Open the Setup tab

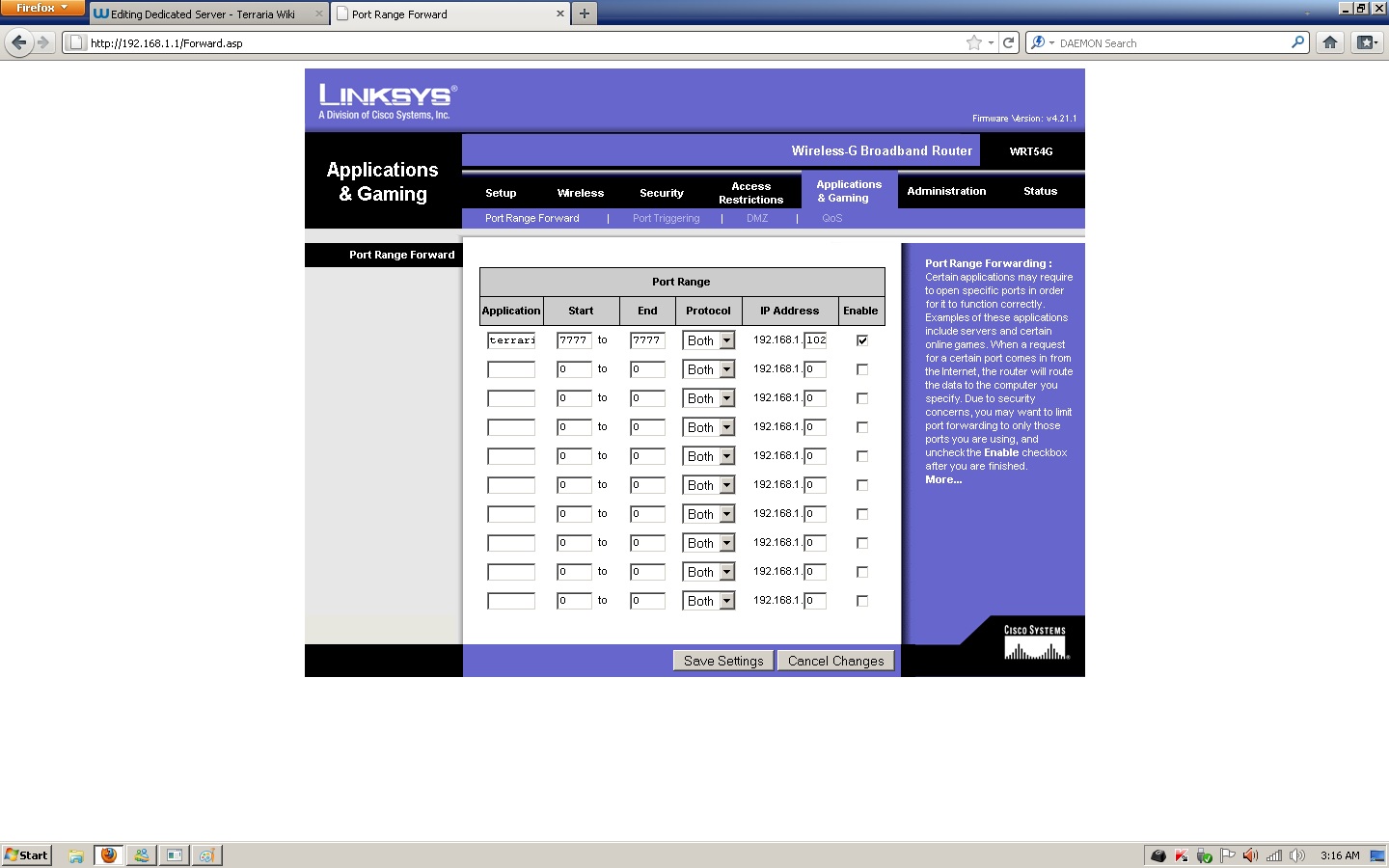(501, 193)
